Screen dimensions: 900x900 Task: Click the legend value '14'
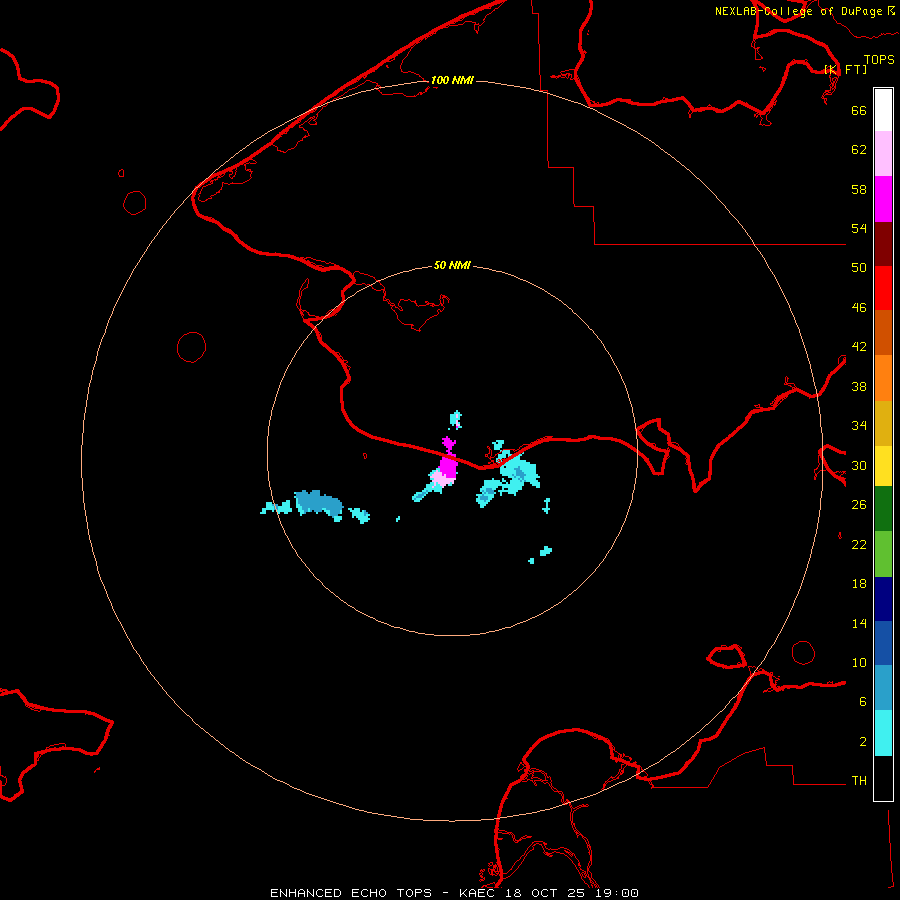[859, 623]
